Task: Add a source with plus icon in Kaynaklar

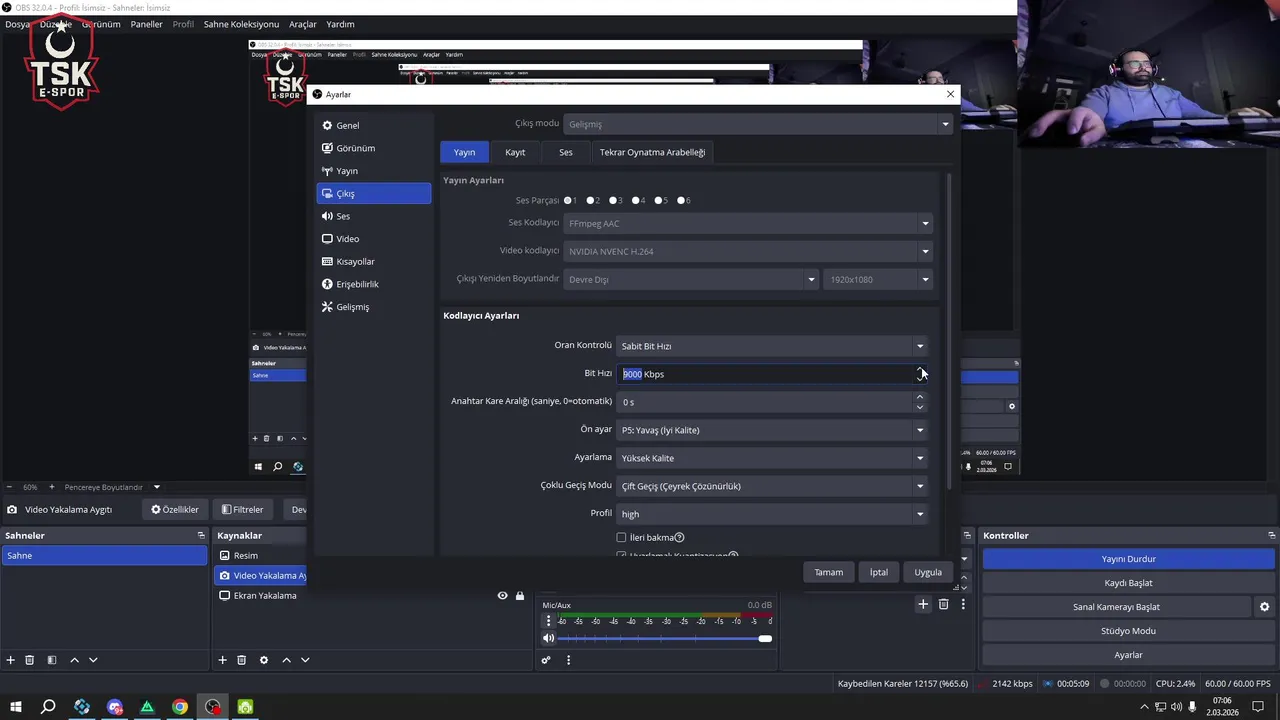Action: point(223,660)
